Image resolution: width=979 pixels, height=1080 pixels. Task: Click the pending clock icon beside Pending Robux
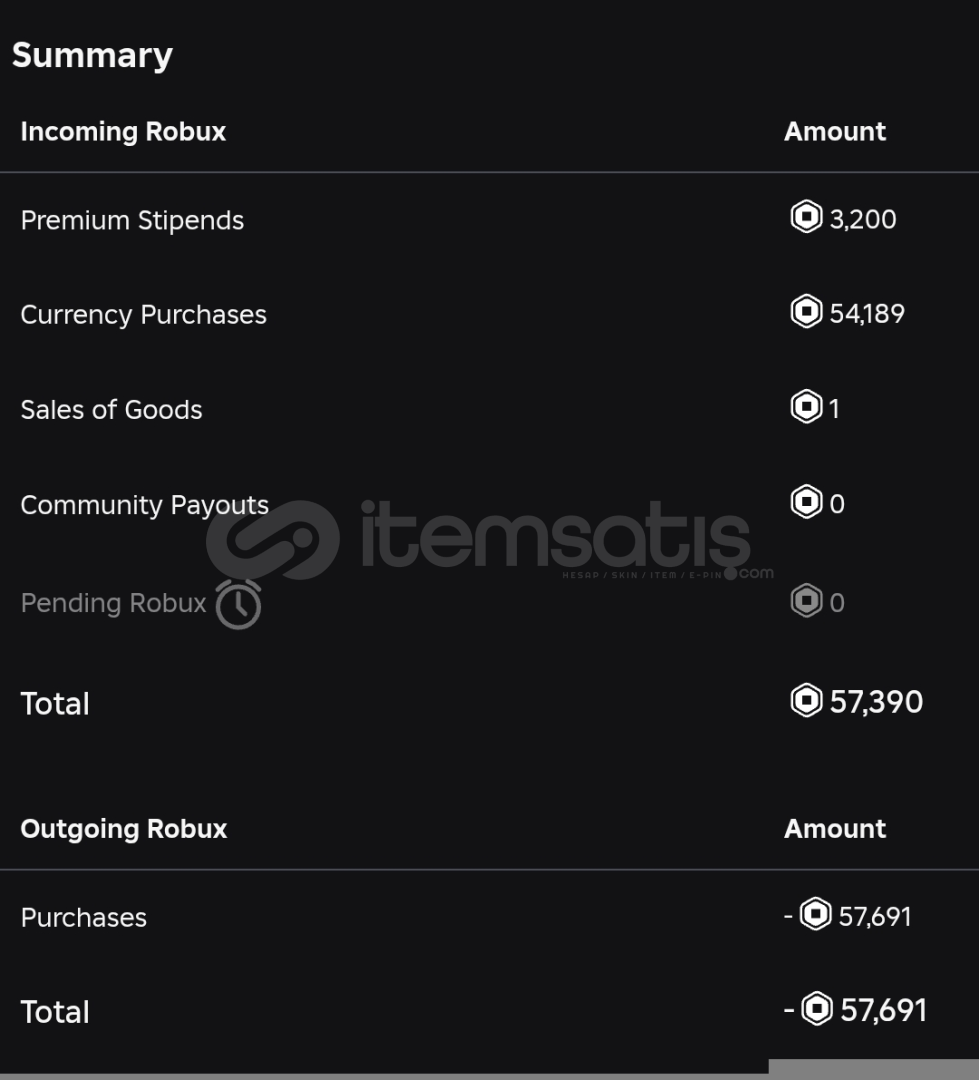tap(238, 604)
